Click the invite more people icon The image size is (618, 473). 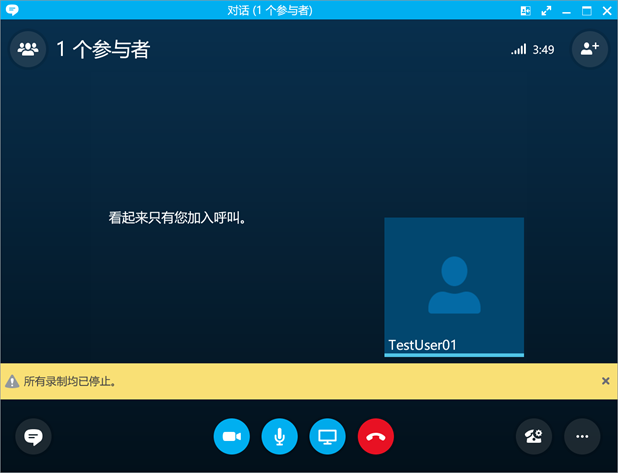pos(589,49)
